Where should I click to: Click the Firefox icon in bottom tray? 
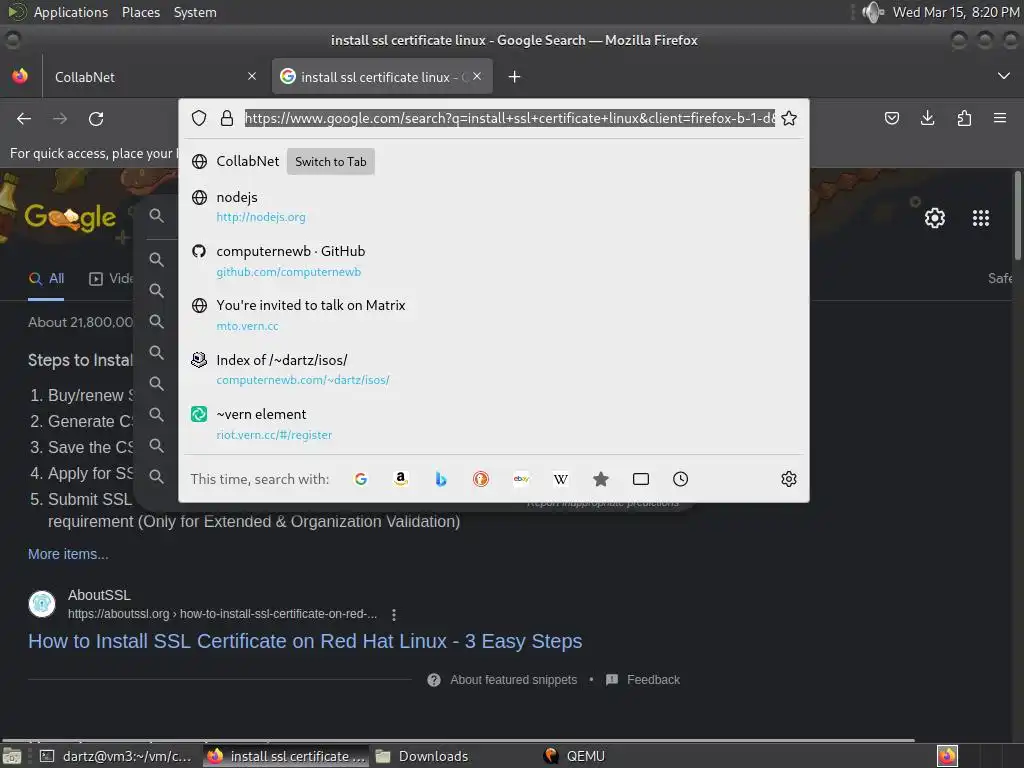[x=947, y=756]
